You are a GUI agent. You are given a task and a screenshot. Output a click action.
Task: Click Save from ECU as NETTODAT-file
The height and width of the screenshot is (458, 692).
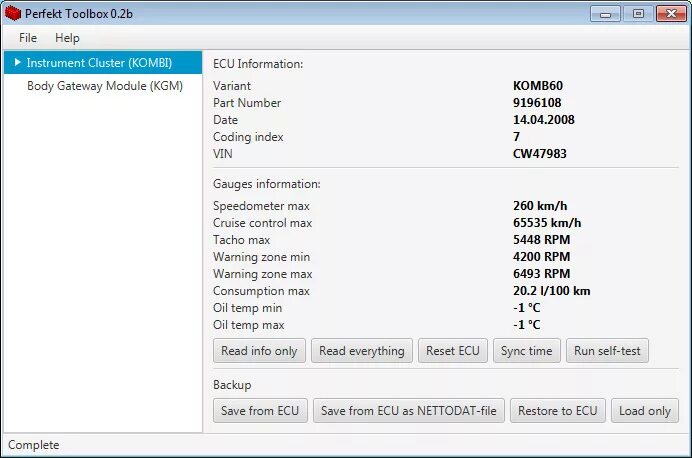[x=409, y=411]
